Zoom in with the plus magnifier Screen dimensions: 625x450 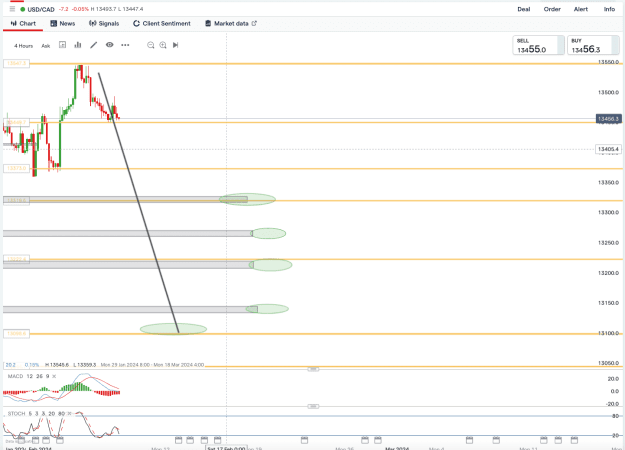[x=163, y=45]
